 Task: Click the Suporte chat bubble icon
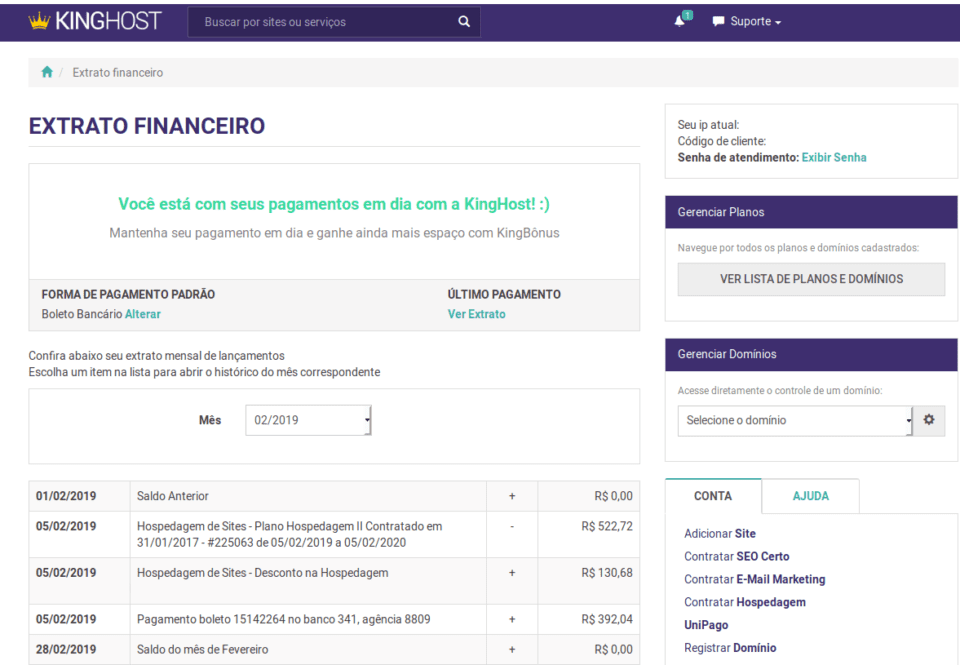click(718, 21)
